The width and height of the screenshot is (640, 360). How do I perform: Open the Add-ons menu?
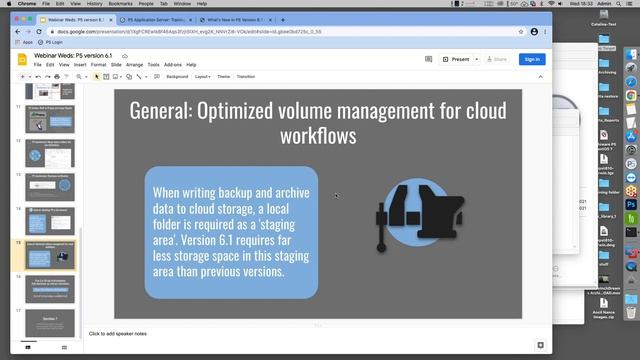[173, 65]
